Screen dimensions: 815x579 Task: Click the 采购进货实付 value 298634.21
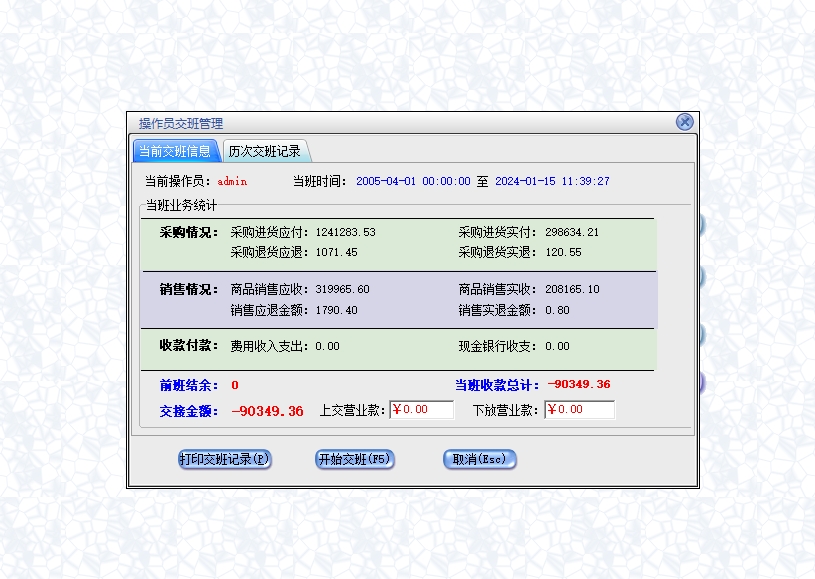[572, 232]
